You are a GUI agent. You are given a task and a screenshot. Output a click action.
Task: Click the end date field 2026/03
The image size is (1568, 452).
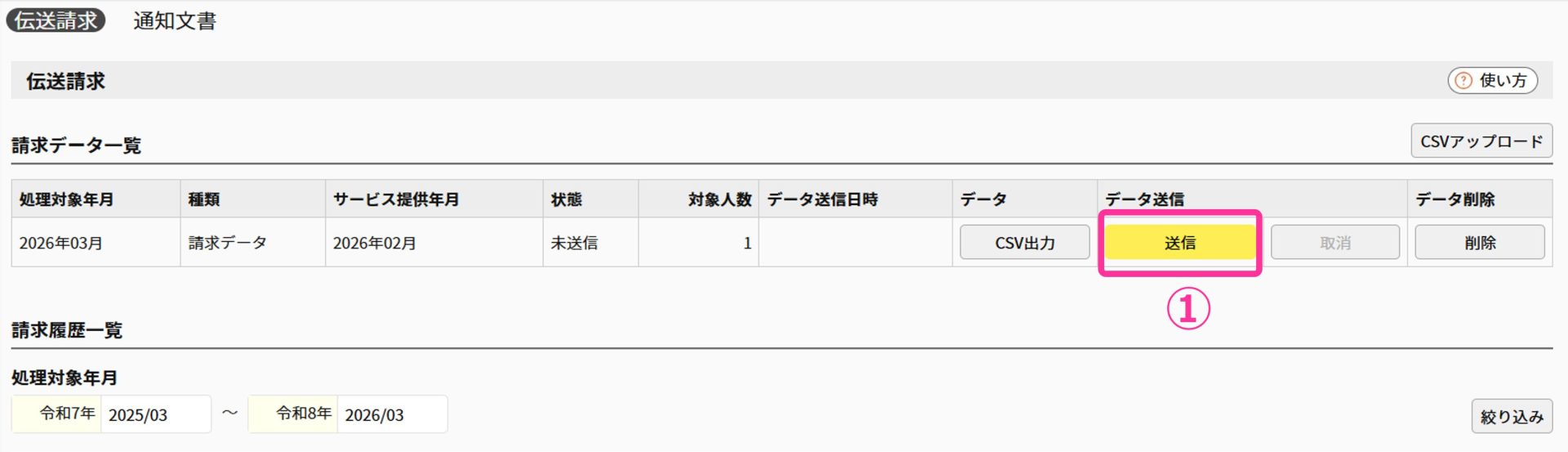coord(392,414)
